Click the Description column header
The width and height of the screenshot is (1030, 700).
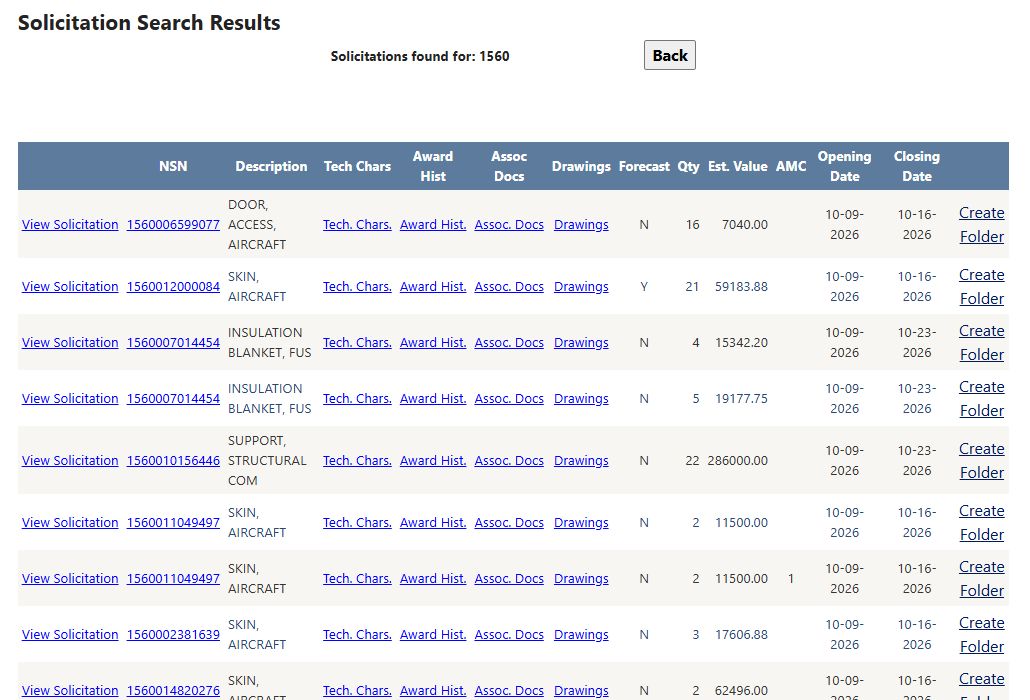pyautogui.click(x=271, y=166)
